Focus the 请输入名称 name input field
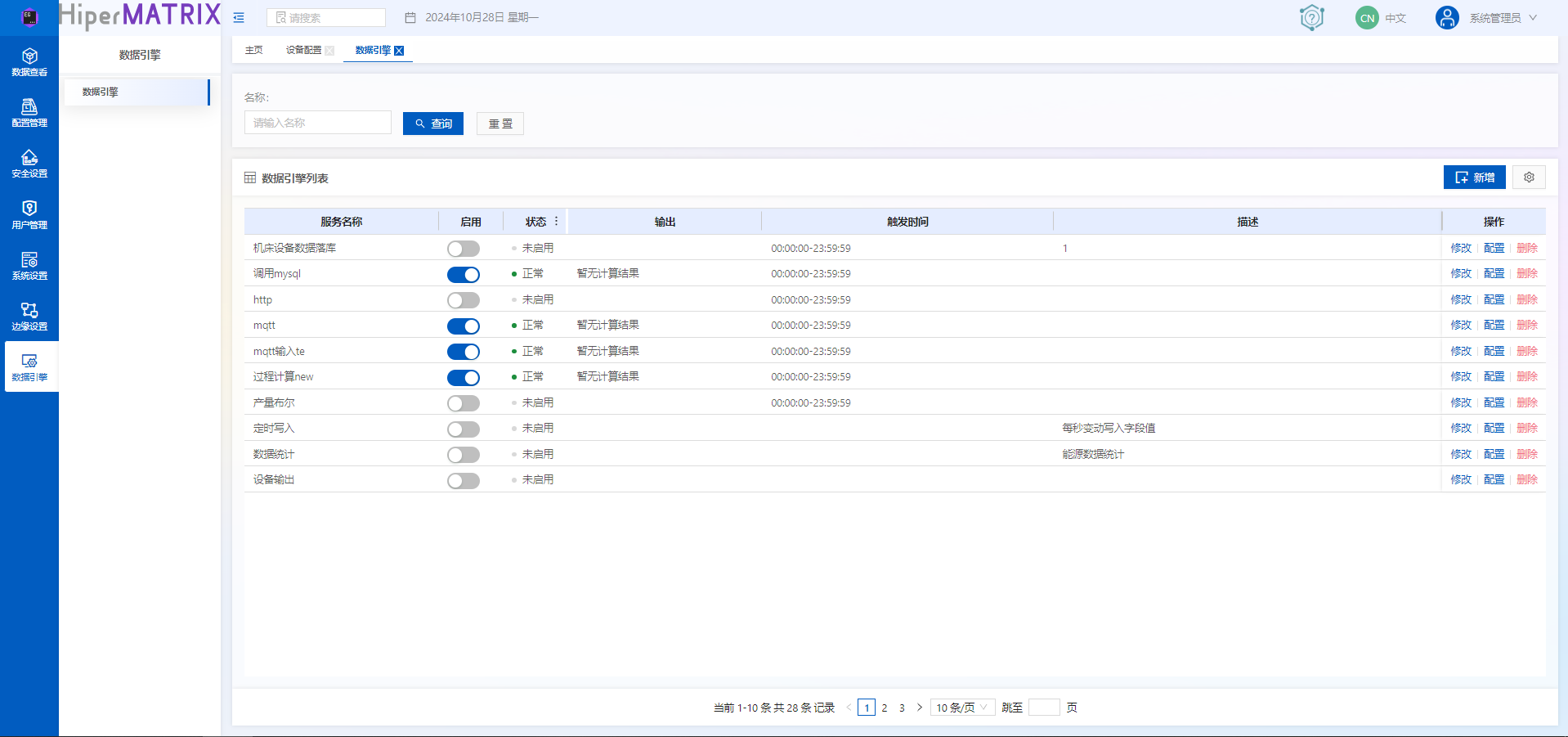The image size is (1568, 737). click(318, 123)
